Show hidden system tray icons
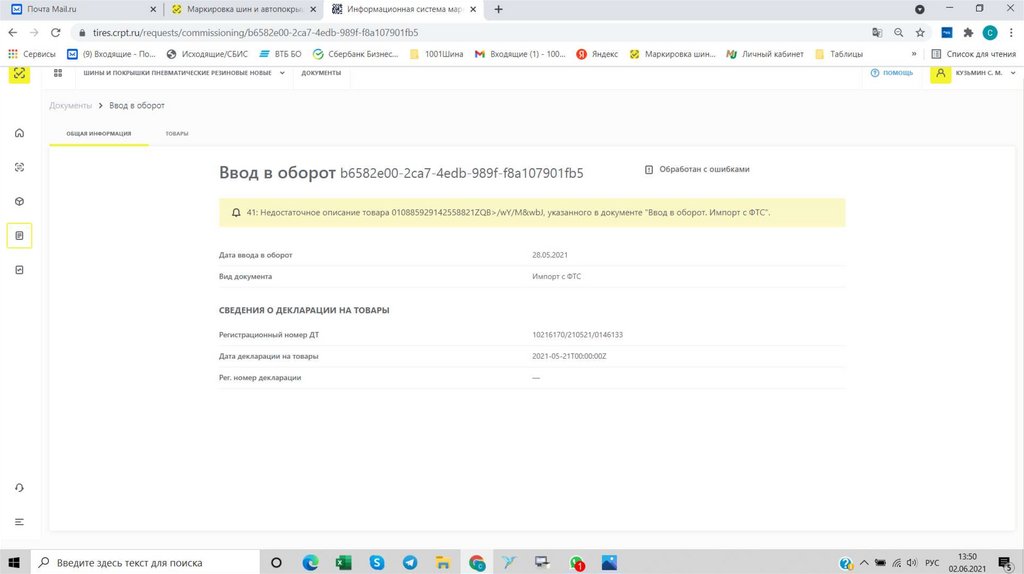The image size is (1024, 574). 864,562
